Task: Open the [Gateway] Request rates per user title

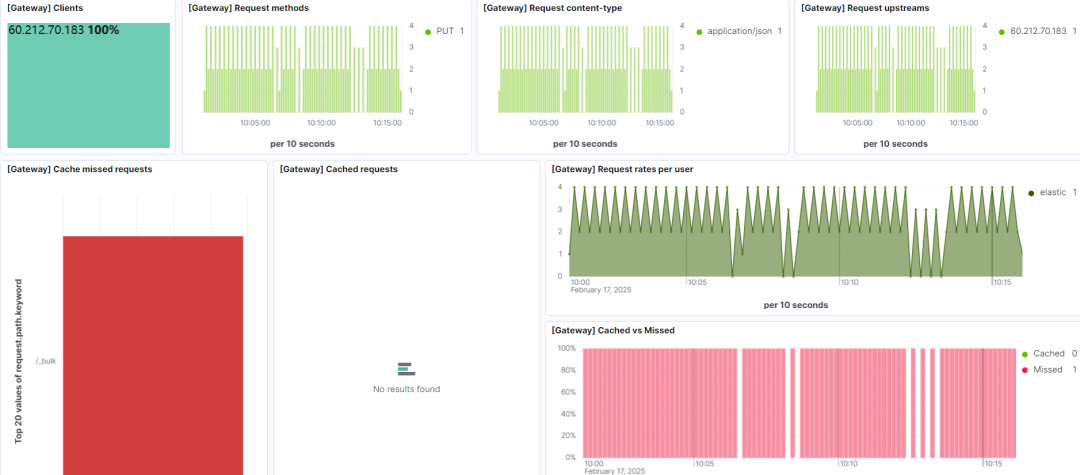Action: pos(622,169)
